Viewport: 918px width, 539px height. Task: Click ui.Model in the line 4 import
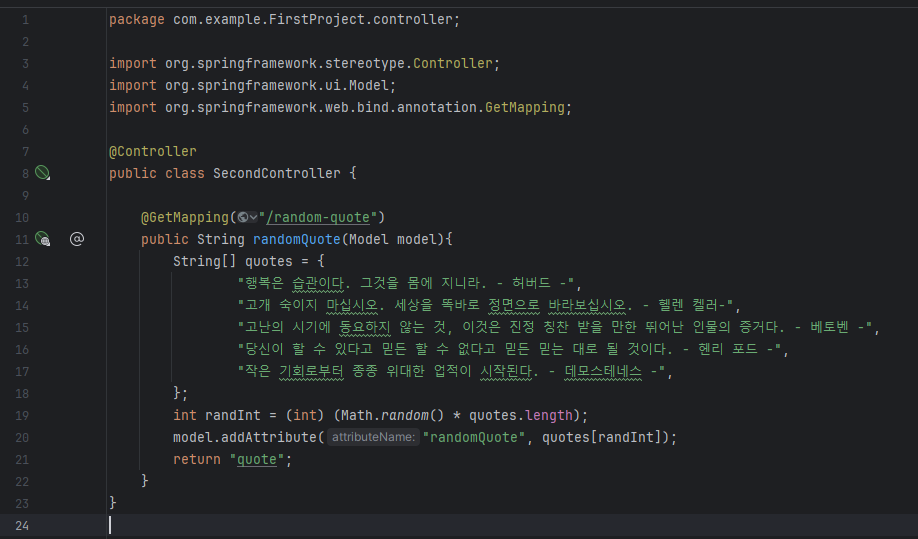coord(357,85)
